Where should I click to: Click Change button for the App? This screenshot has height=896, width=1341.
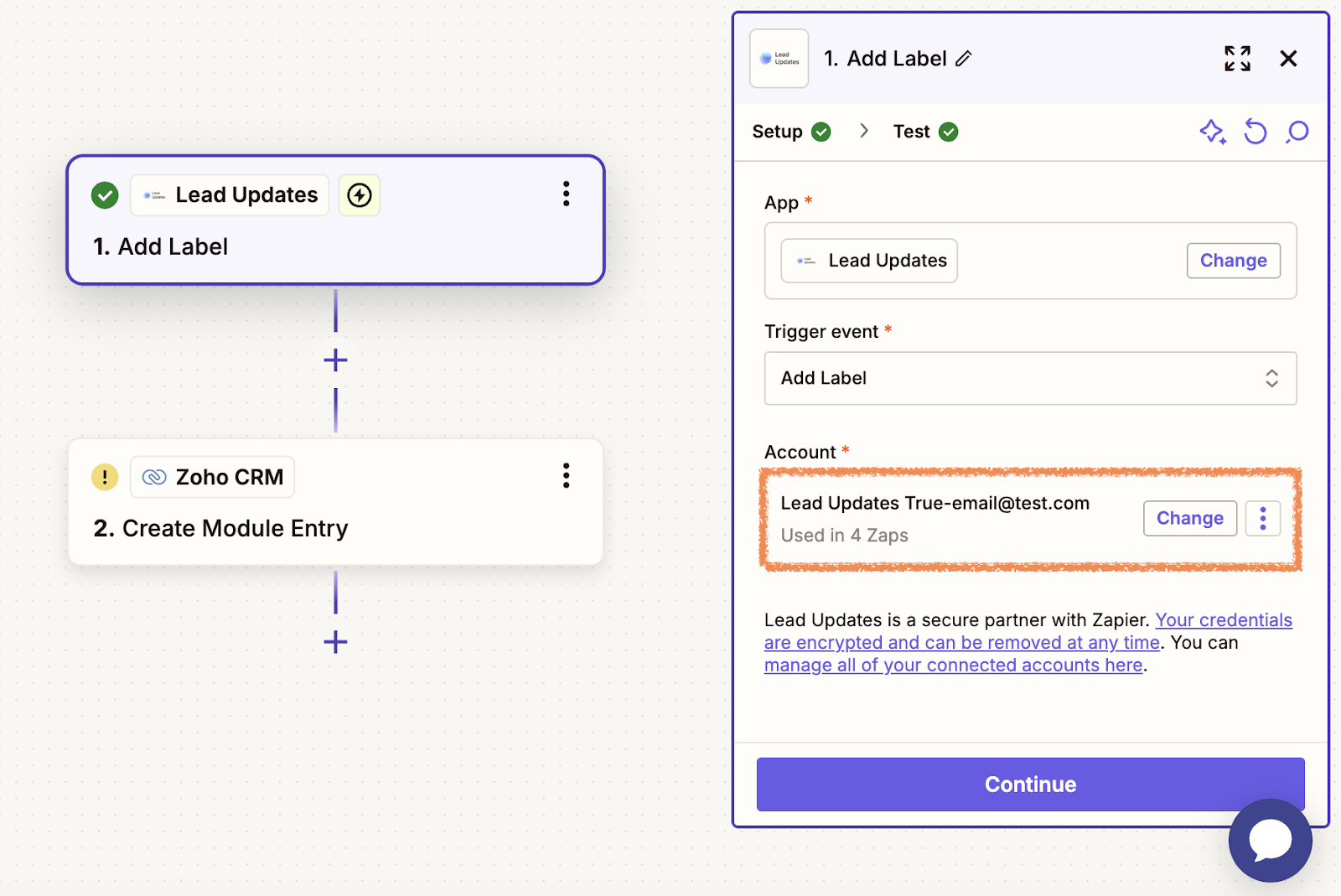[1233, 261]
